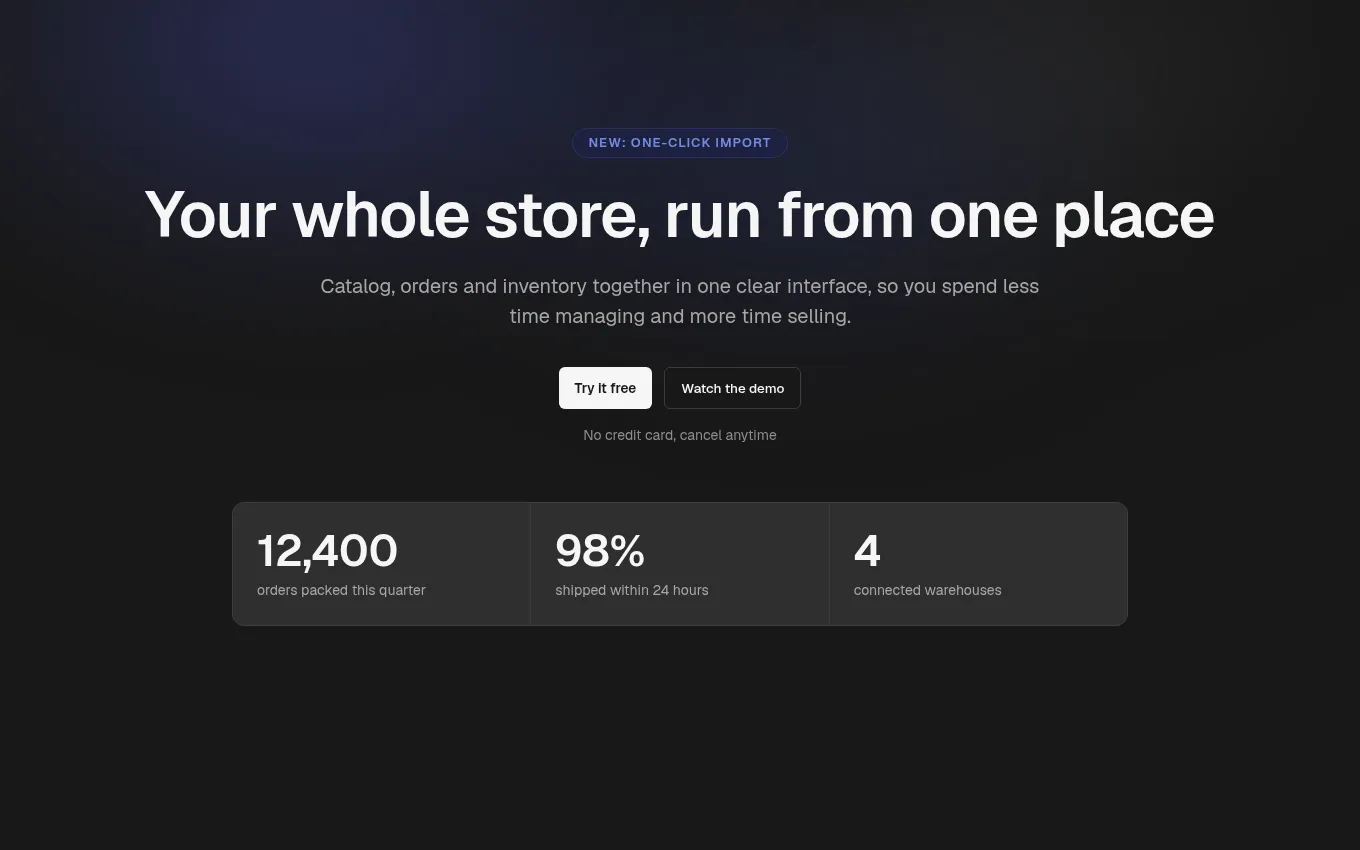The image size is (1360, 850).
Task: Open the Watch the demo button
Action: tap(732, 388)
